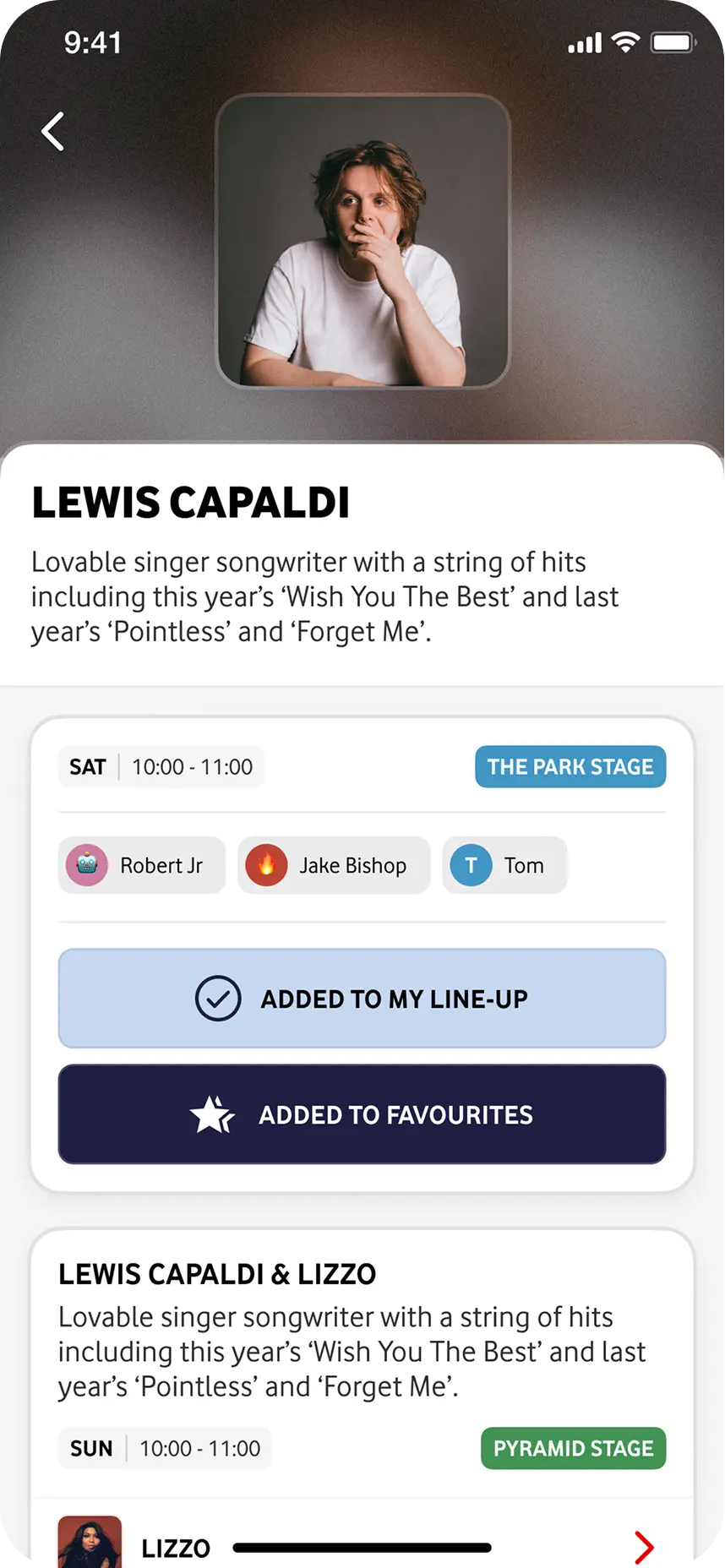This screenshot has width=725, height=1568.
Task: Click the Wi-Fi status icon
Action: [625, 42]
